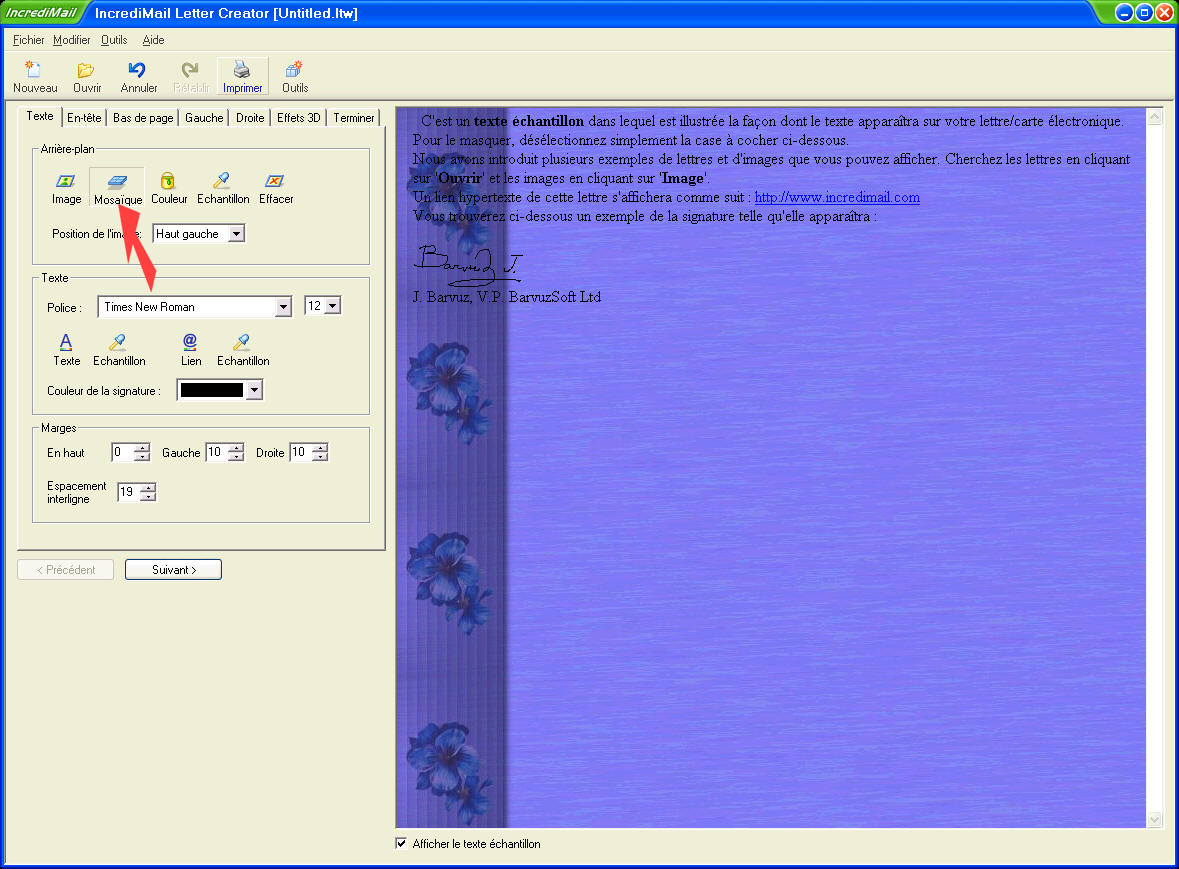The height and width of the screenshot is (869, 1179).
Task: Switch to the Droite tab
Action: click(x=250, y=118)
